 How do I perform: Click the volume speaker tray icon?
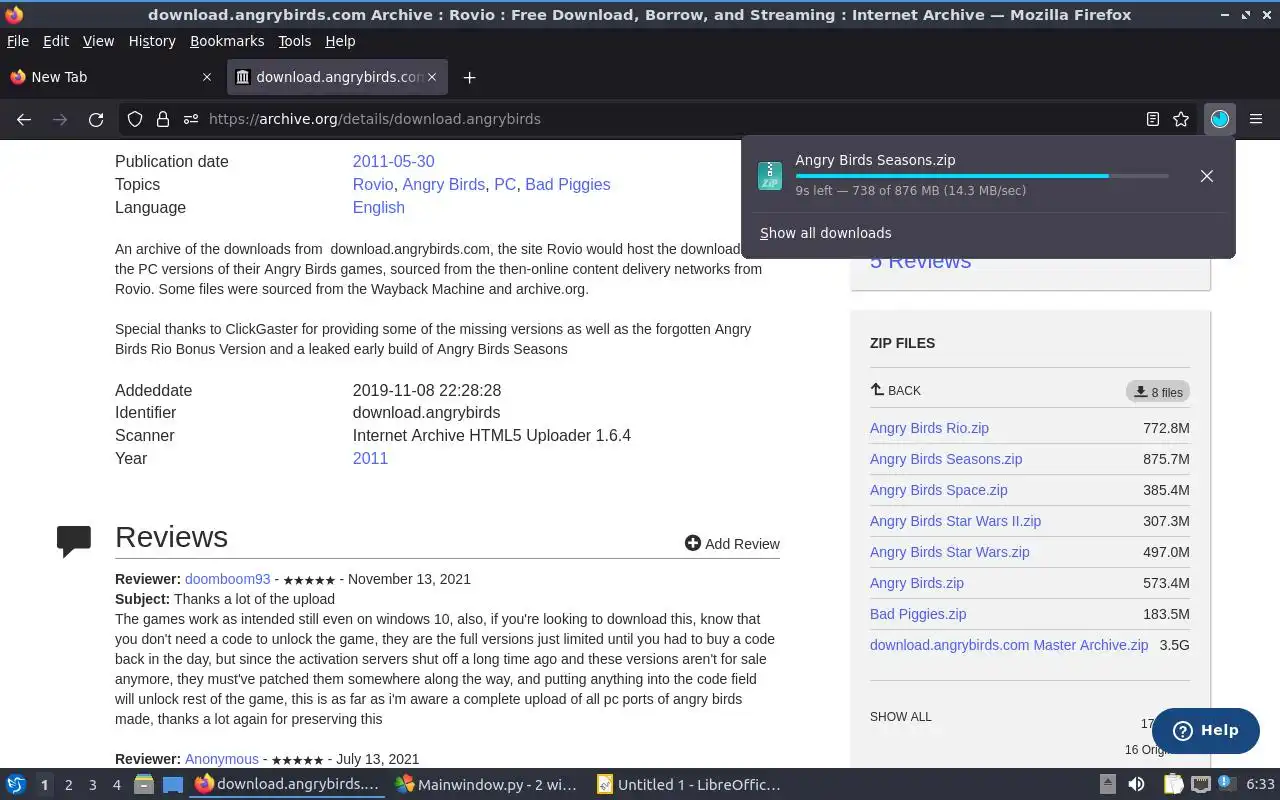pyautogui.click(x=1136, y=785)
